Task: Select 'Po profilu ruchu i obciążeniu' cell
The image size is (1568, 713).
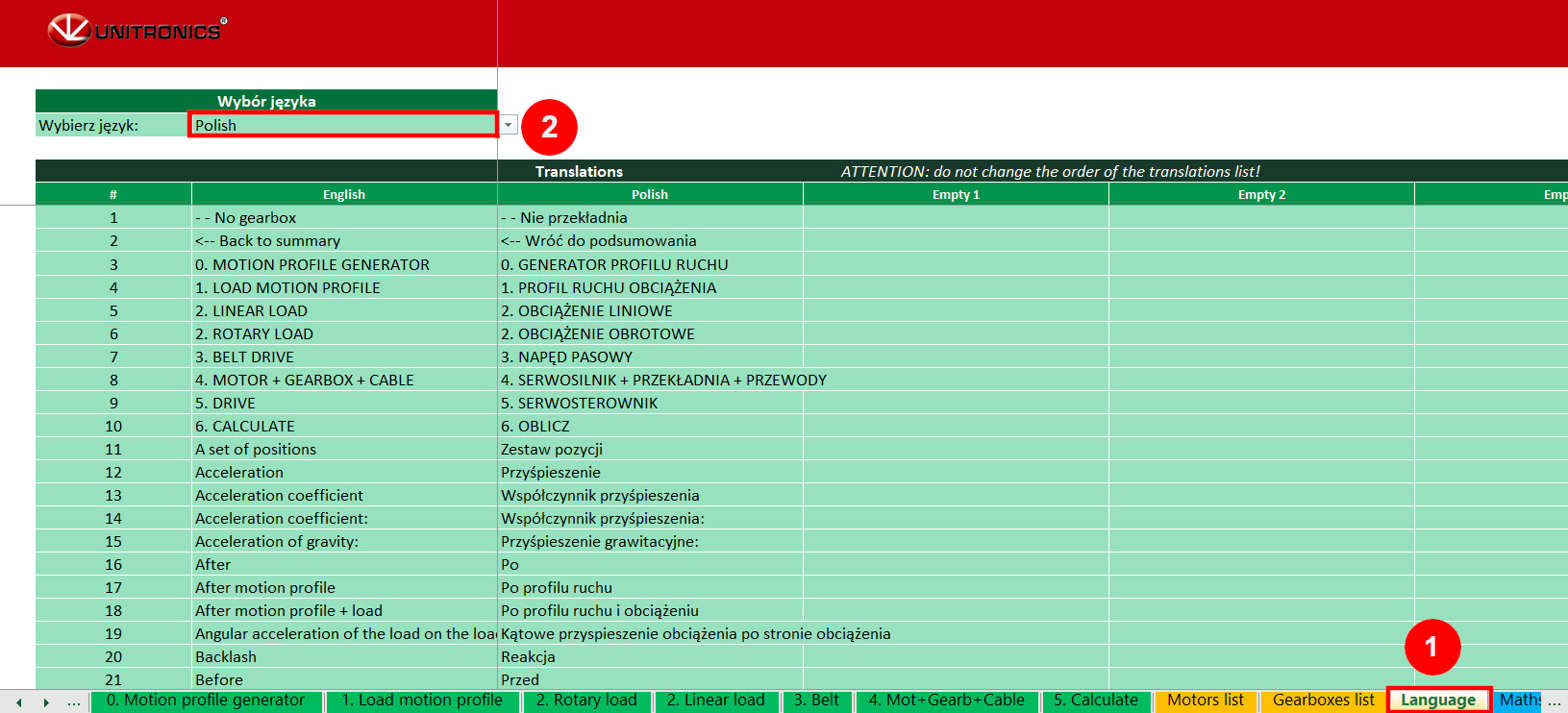Action: (x=650, y=610)
